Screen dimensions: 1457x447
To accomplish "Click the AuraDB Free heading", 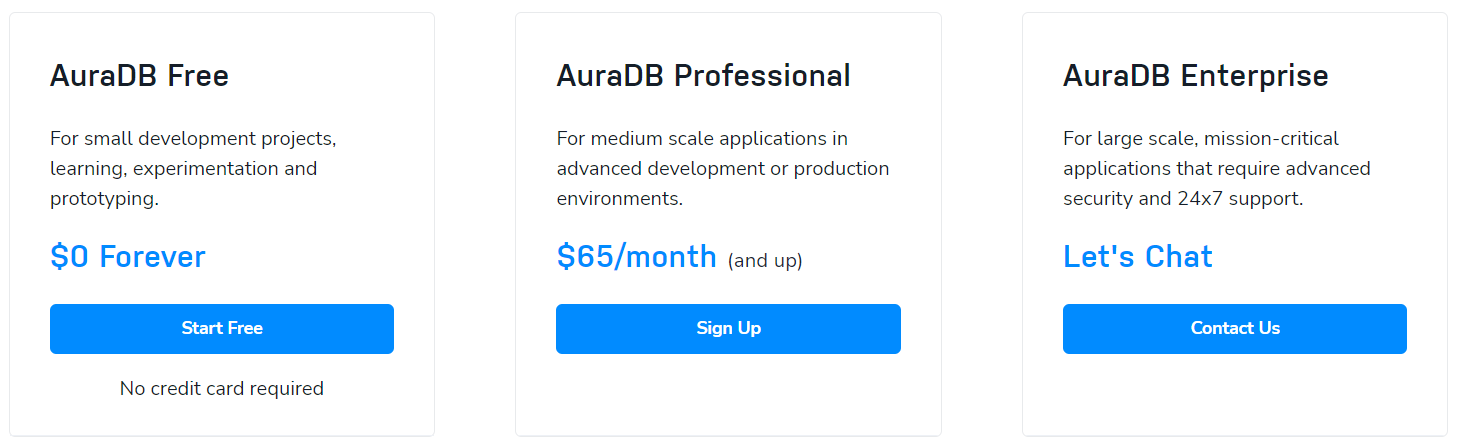I will point(140,76).
